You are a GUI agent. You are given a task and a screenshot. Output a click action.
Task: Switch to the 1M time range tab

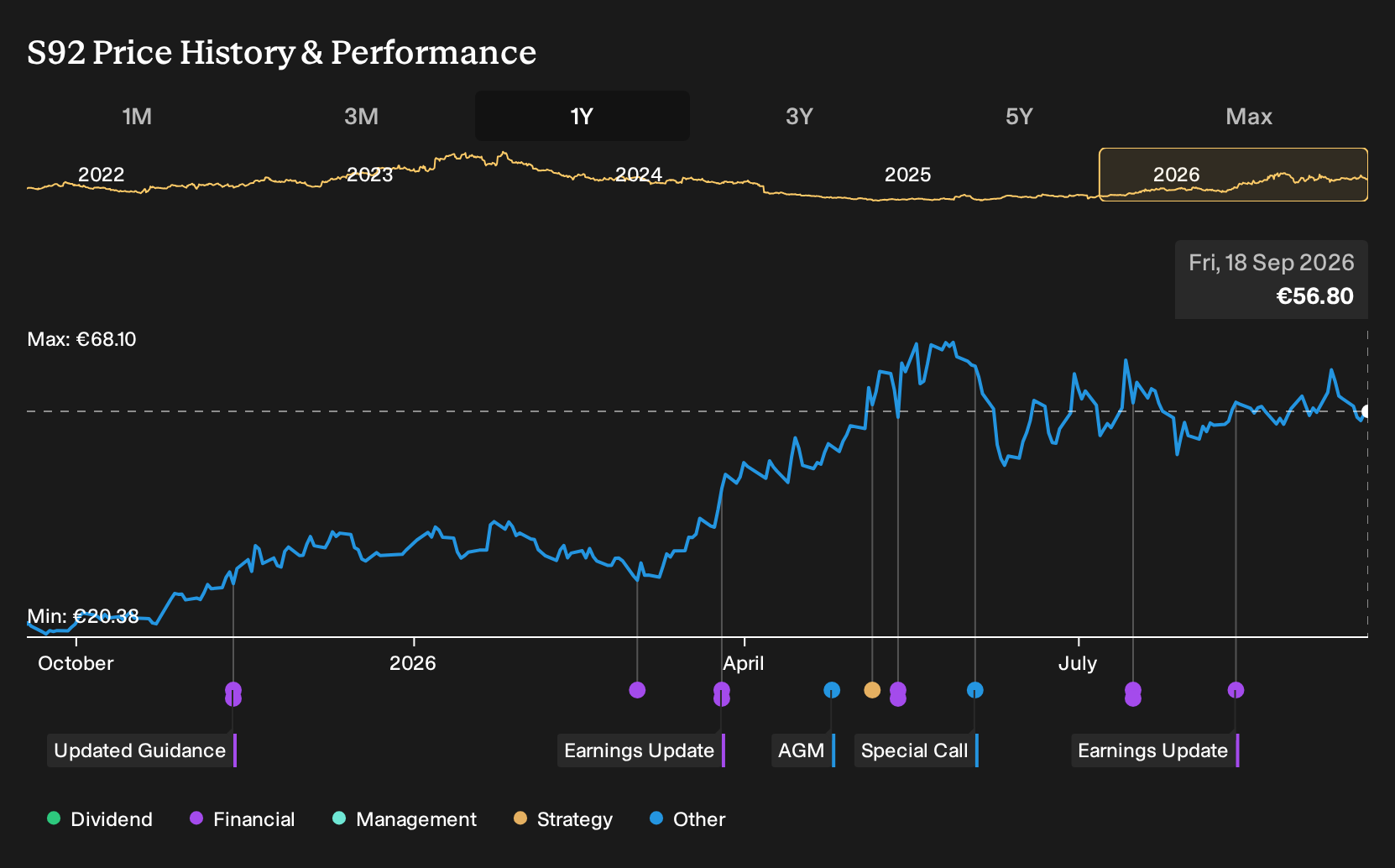coord(137,117)
